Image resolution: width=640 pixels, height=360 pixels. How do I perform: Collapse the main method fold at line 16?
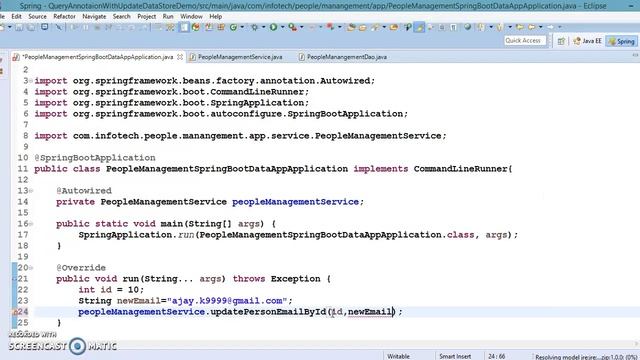coord(31,224)
